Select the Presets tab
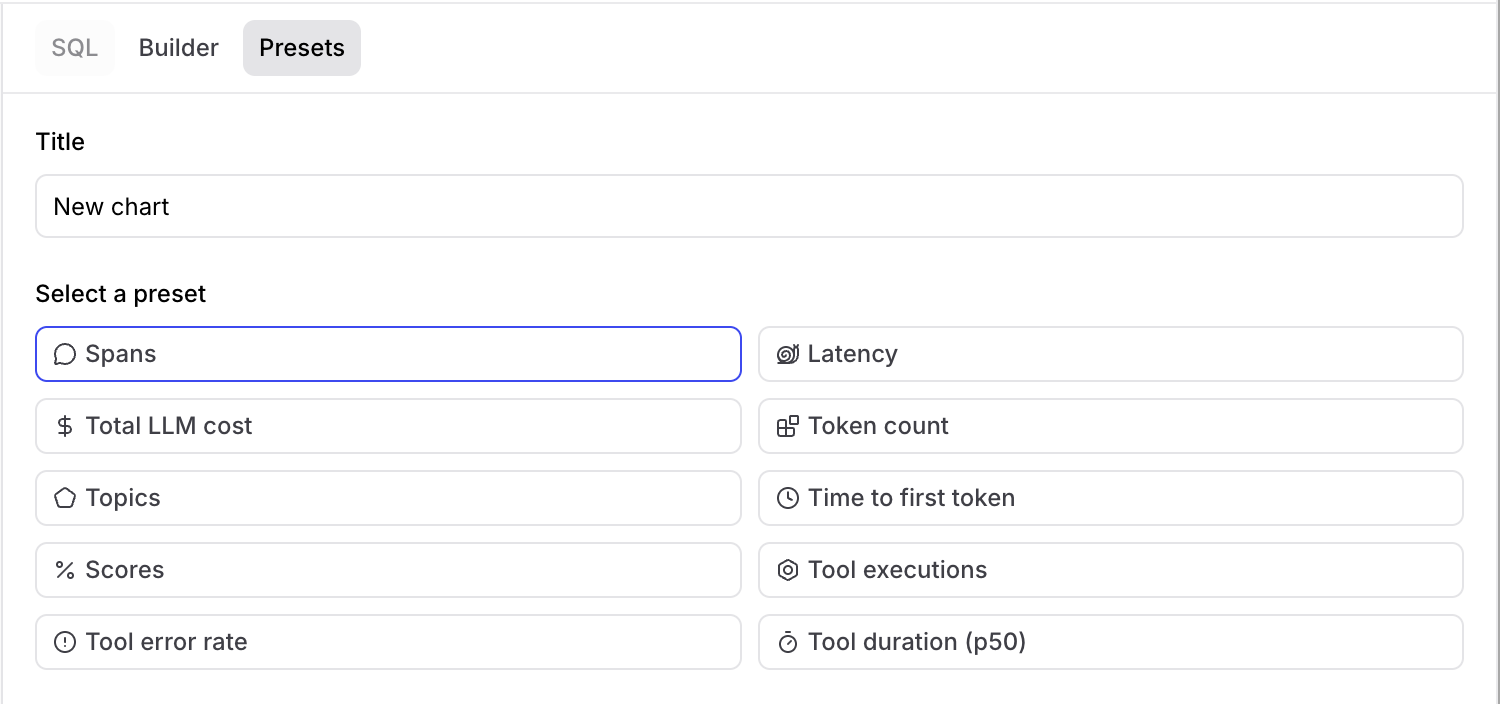This screenshot has width=1500, height=704. (302, 48)
